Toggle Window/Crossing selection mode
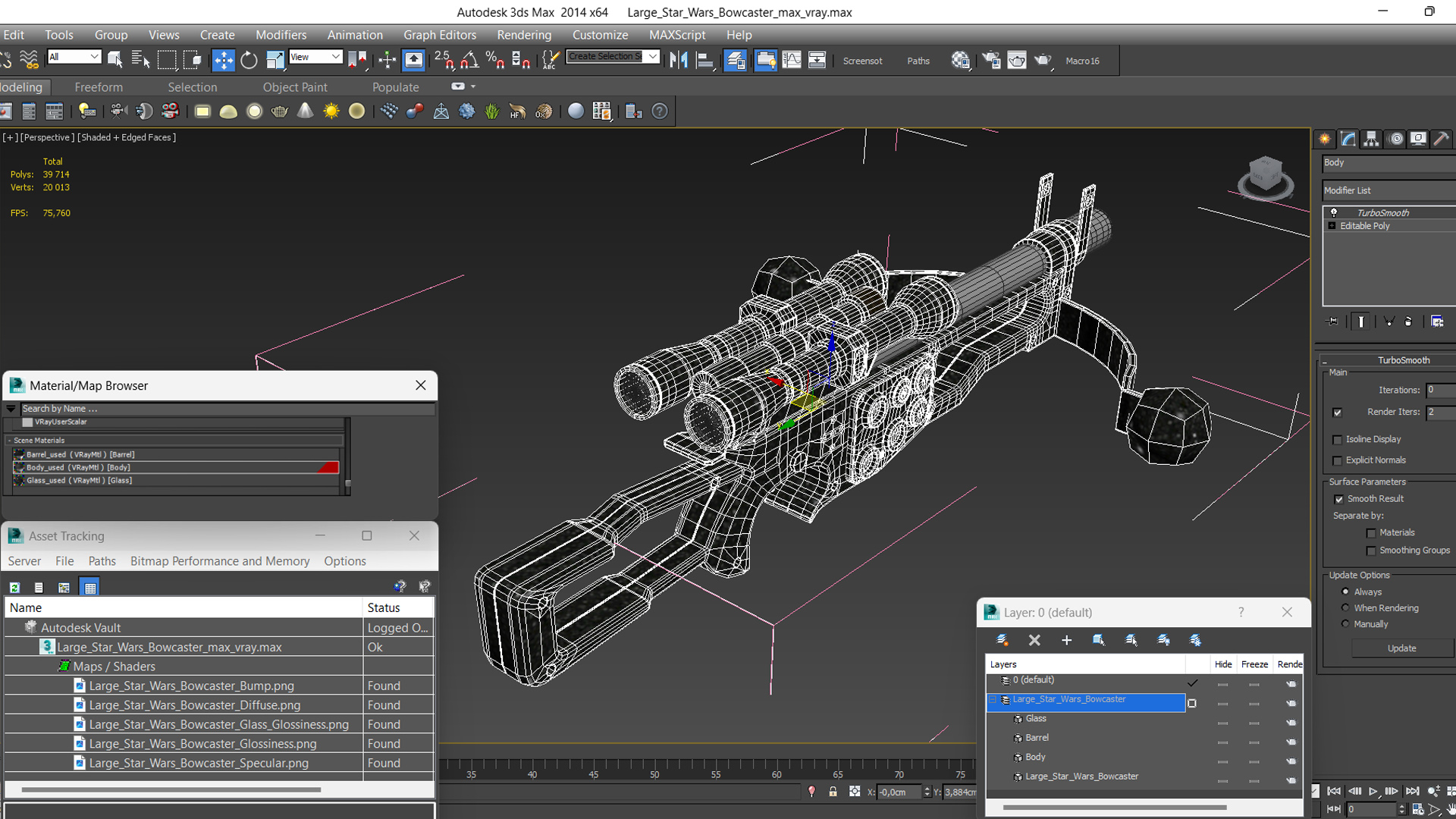The height and width of the screenshot is (819, 1456). pos(193,61)
